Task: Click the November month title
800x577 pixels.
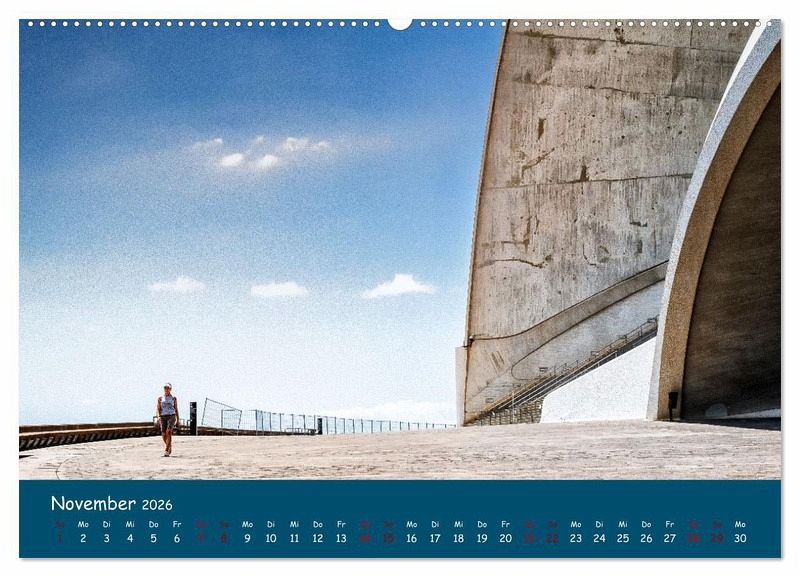Action: [93, 504]
